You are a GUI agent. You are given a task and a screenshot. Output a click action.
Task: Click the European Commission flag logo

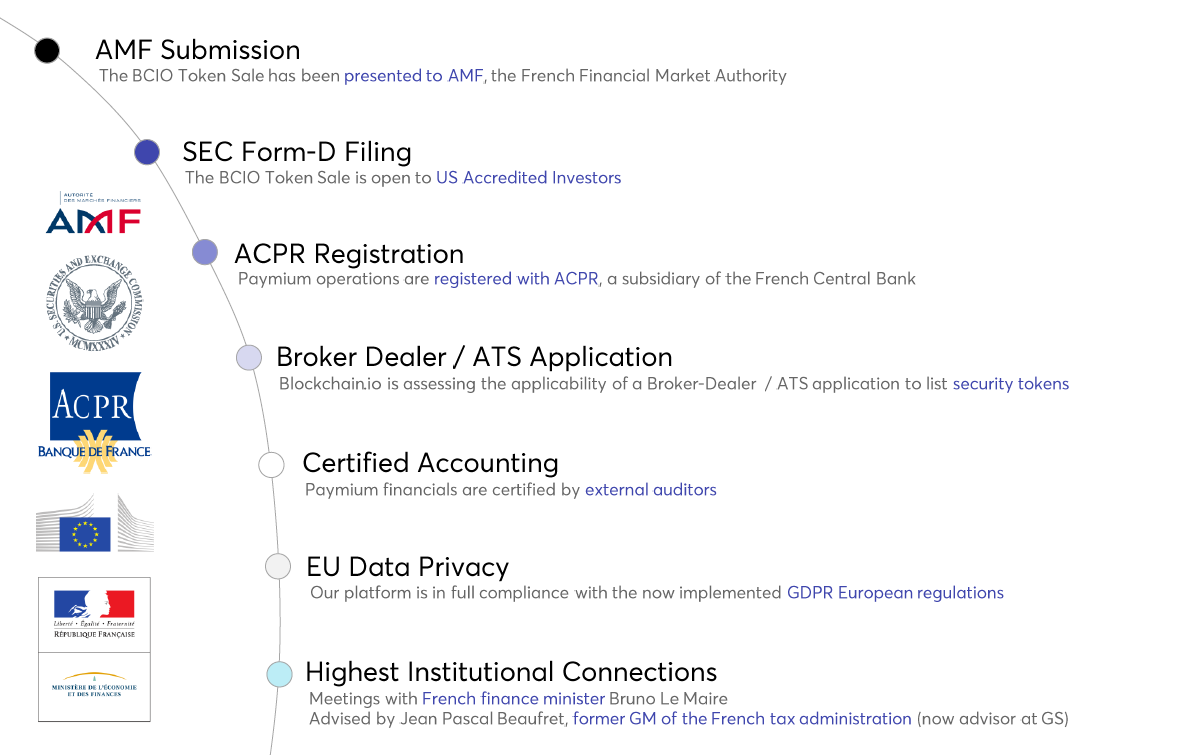[95, 523]
